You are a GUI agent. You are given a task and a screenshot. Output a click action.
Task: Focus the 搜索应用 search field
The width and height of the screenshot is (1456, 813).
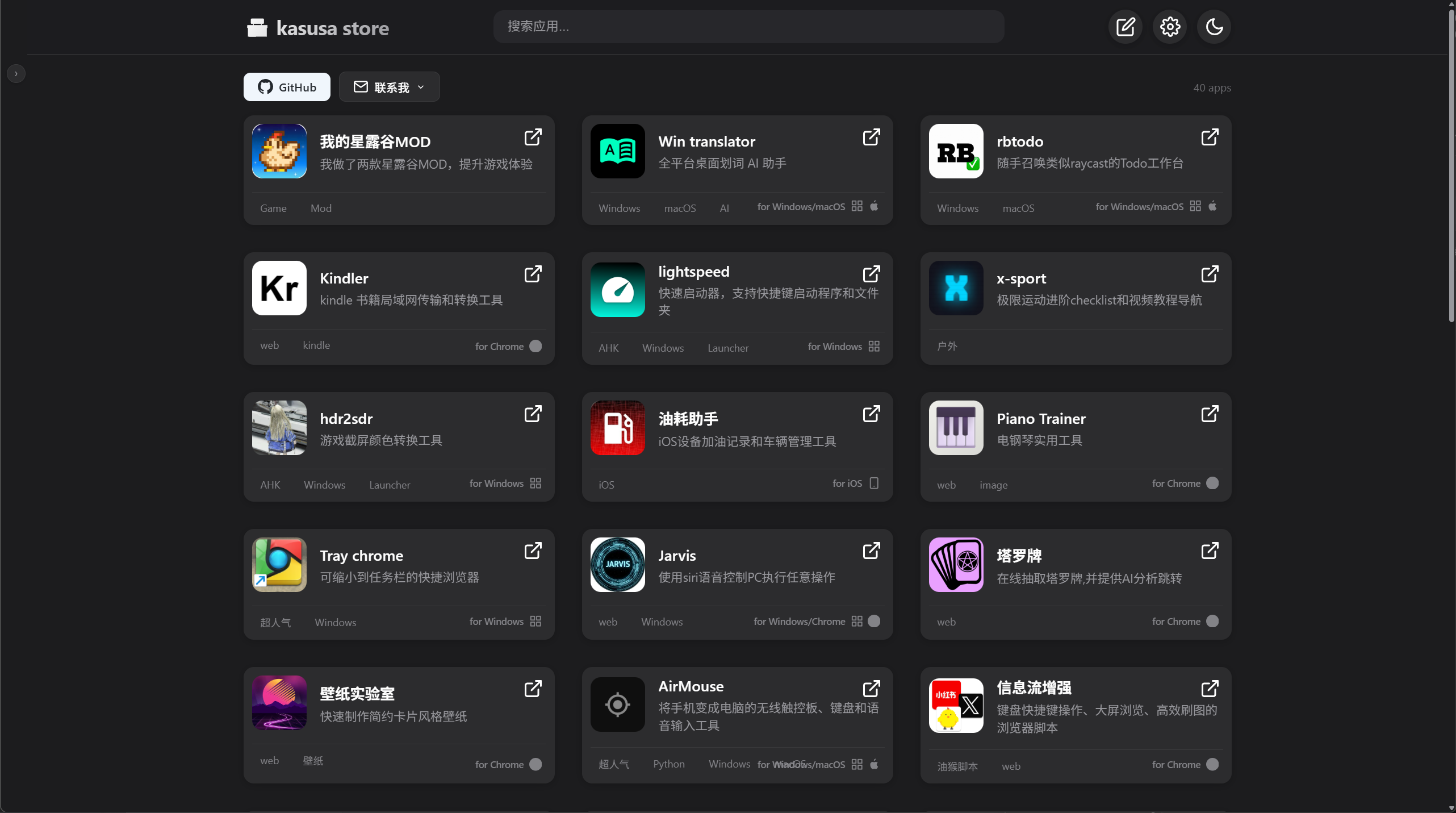point(748,27)
